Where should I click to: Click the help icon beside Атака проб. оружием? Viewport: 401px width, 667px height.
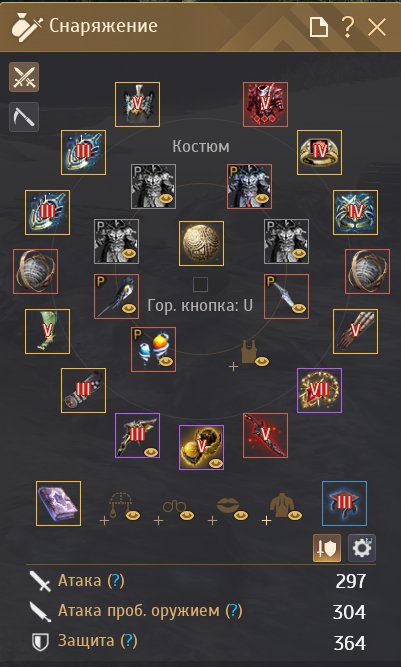[x=233, y=611]
